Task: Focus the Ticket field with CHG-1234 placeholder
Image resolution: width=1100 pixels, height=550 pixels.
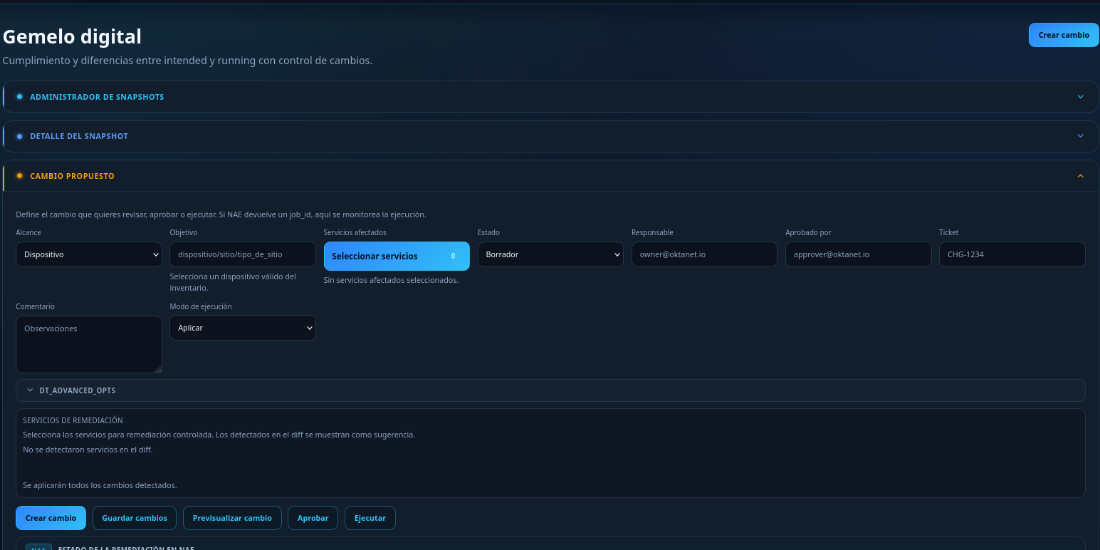Action: (x=1012, y=254)
